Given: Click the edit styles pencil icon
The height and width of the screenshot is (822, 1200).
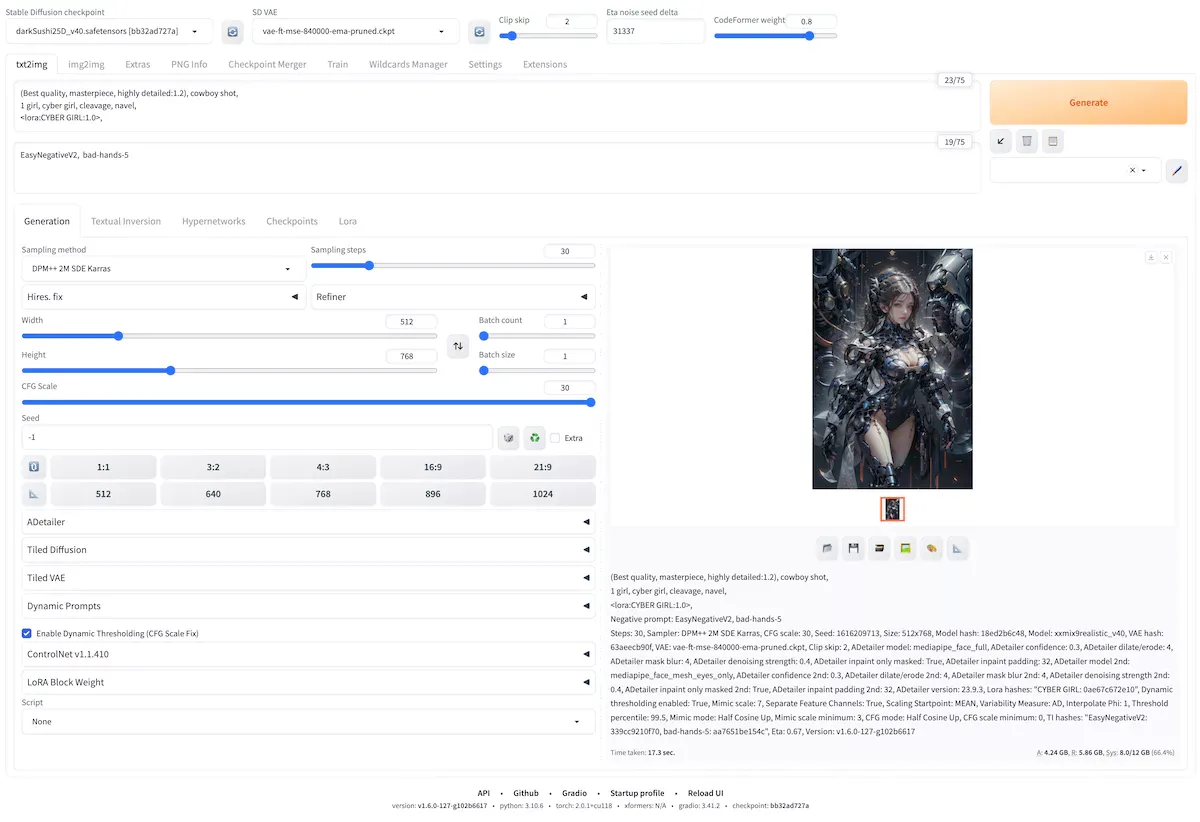Looking at the screenshot, I should [x=1177, y=170].
